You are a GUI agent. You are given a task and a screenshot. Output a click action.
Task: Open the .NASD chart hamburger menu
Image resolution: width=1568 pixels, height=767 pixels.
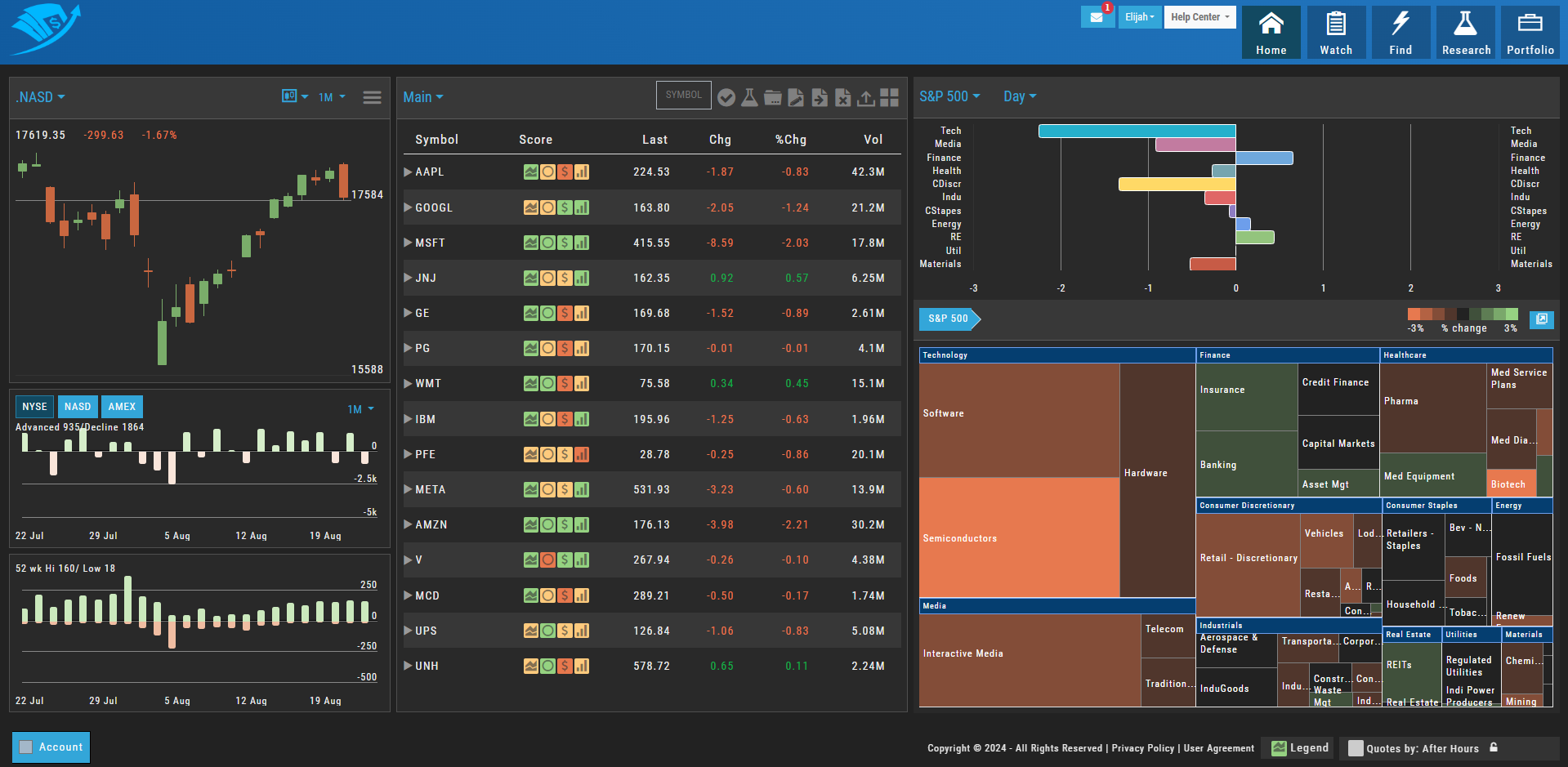click(x=372, y=97)
